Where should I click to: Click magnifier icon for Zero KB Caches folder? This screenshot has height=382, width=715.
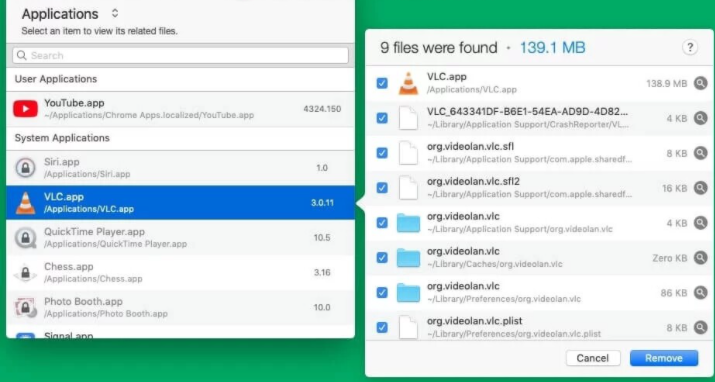click(x=700, y=258)
